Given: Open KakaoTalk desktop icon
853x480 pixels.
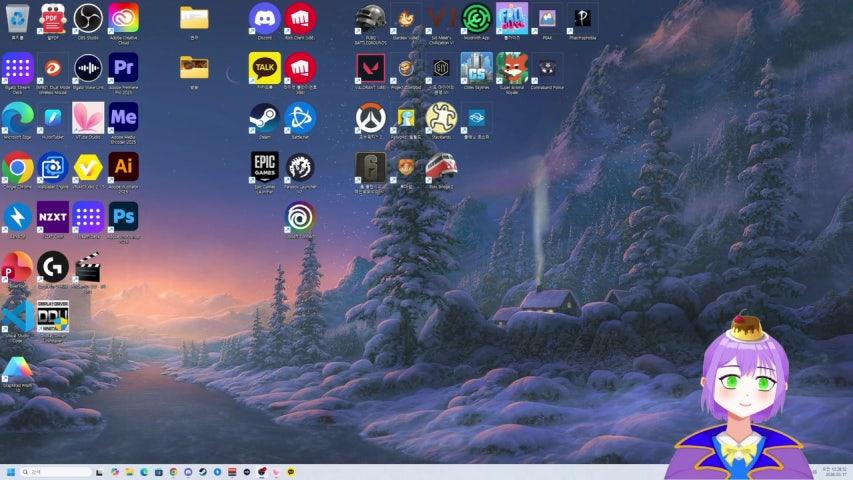Looking at the screenshot, I should click(264, 68).
